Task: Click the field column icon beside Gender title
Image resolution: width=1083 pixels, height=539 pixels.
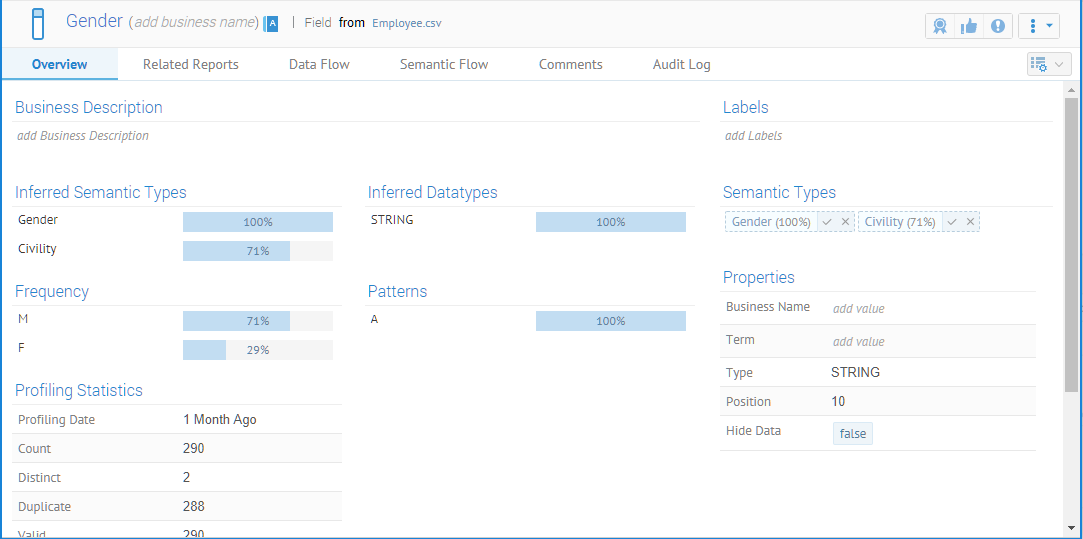Action: tap(38, 23)
